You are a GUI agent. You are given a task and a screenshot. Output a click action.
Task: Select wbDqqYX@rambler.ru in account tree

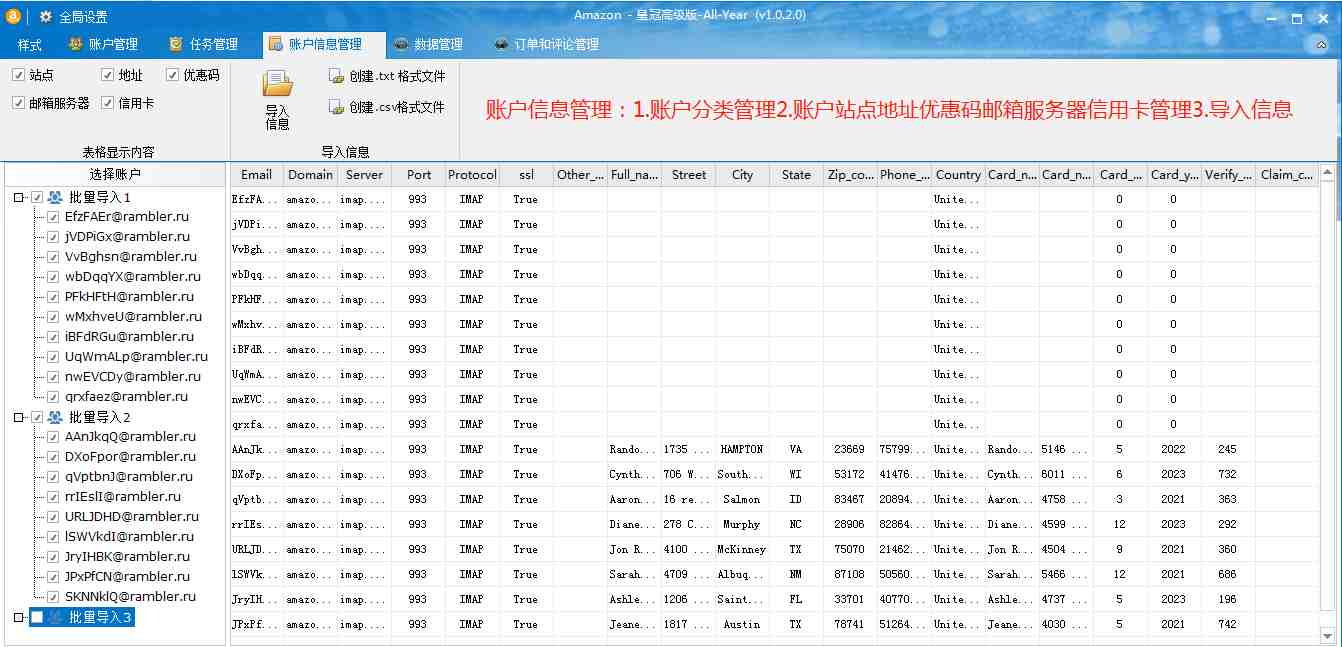coord(133,277)
